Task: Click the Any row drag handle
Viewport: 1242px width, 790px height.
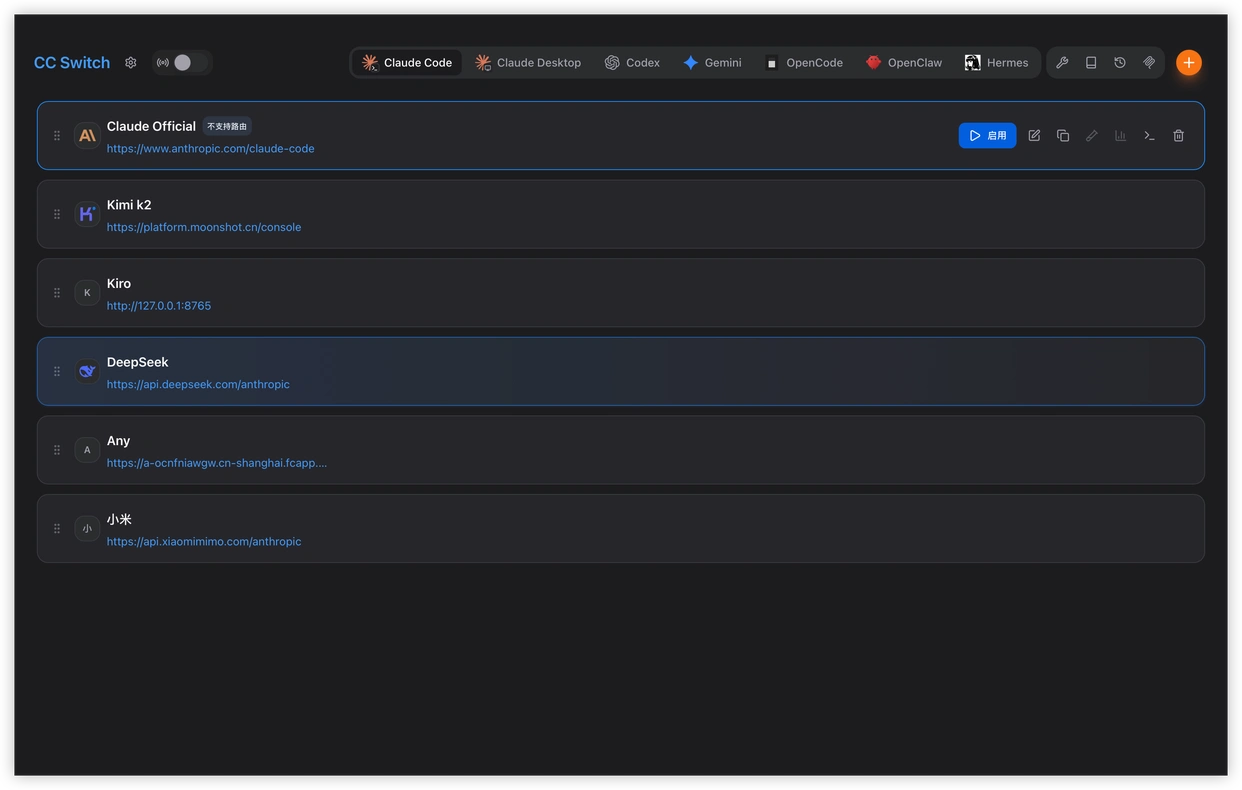Action: click(57, 450)
